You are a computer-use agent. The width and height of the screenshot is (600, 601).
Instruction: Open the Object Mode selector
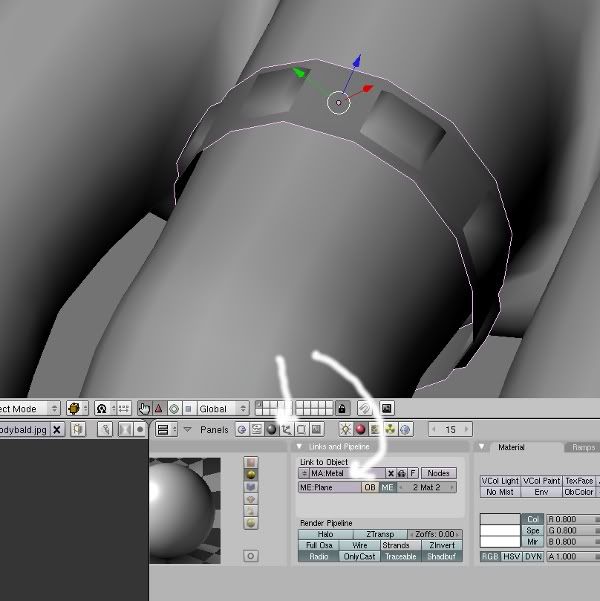30,409
